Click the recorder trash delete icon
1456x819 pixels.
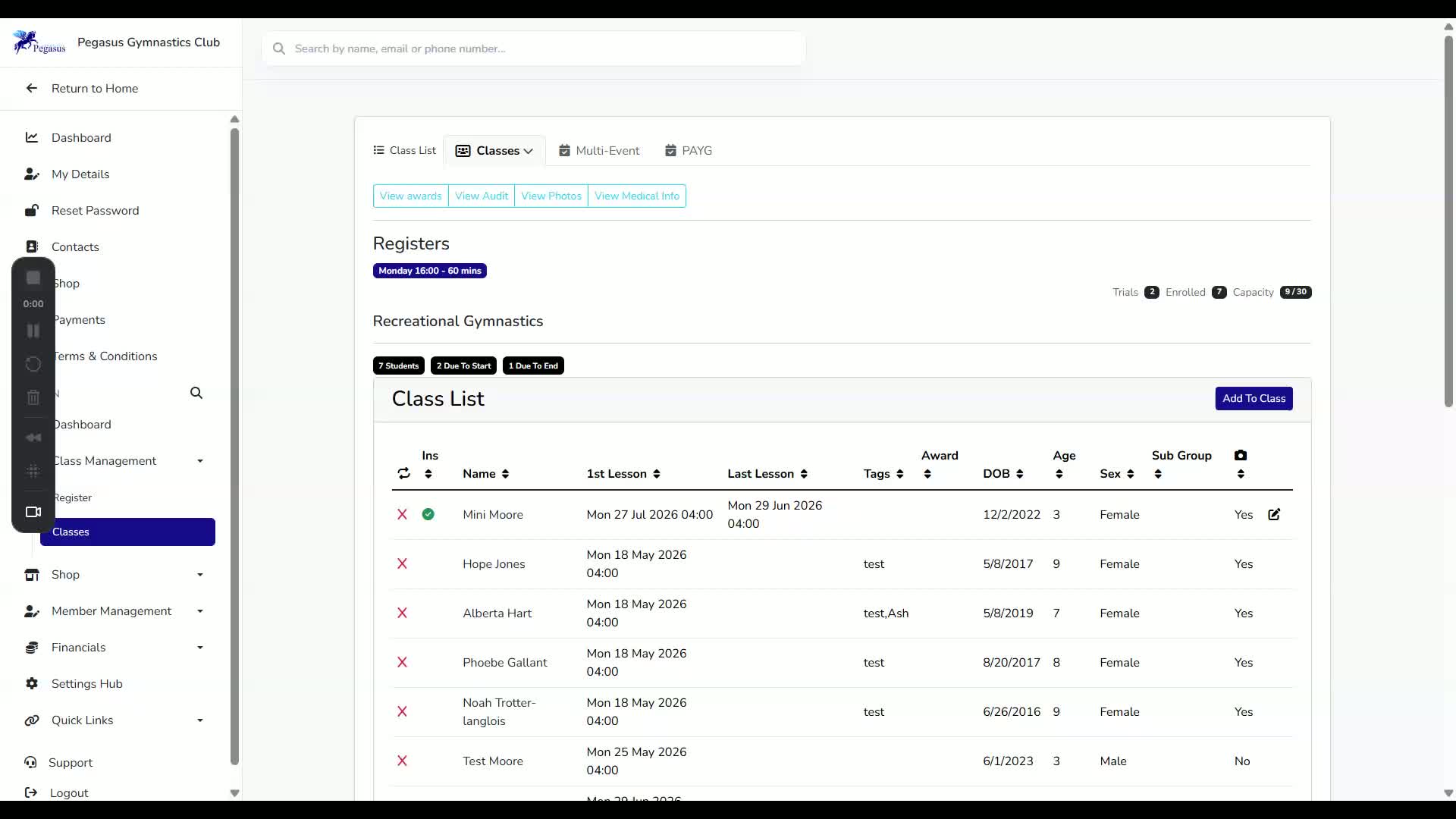coord(33,397)
